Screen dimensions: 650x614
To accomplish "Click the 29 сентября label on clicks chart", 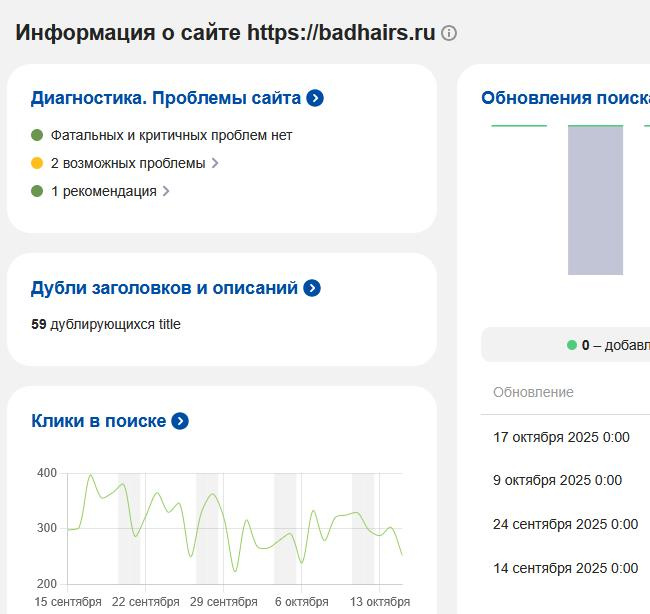I will tap(223, 602).
